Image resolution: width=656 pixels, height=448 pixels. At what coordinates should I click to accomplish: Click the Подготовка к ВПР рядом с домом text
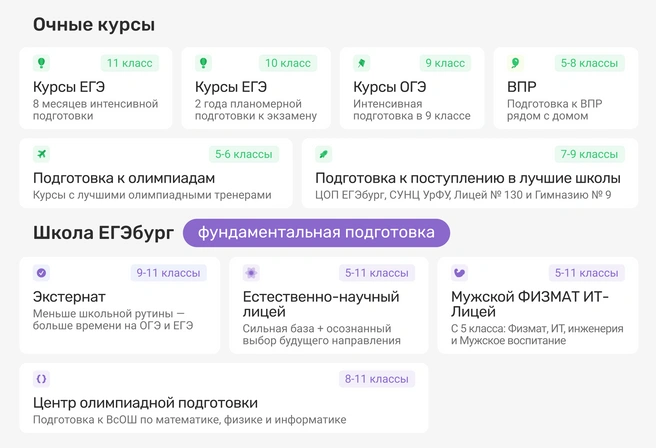554,110
